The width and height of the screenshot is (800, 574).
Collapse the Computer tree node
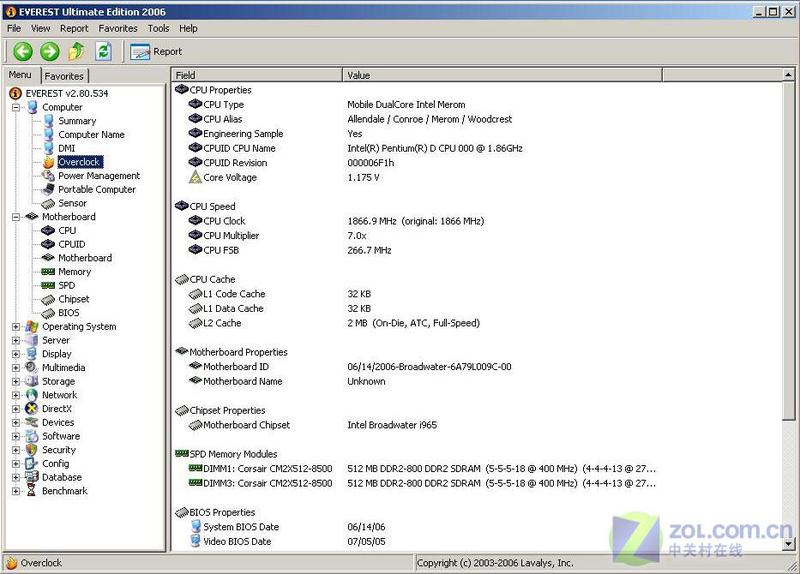[x=16, y=108]
